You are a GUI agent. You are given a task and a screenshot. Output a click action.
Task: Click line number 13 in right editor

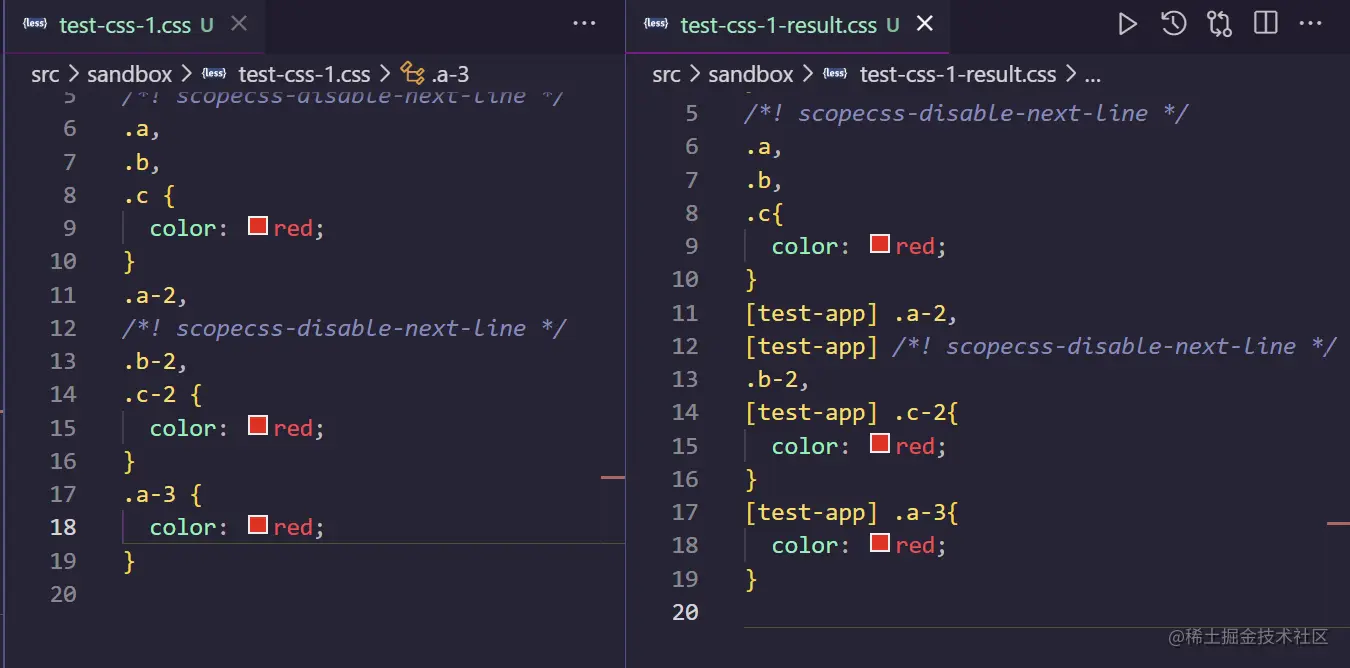tap(685, 379)
